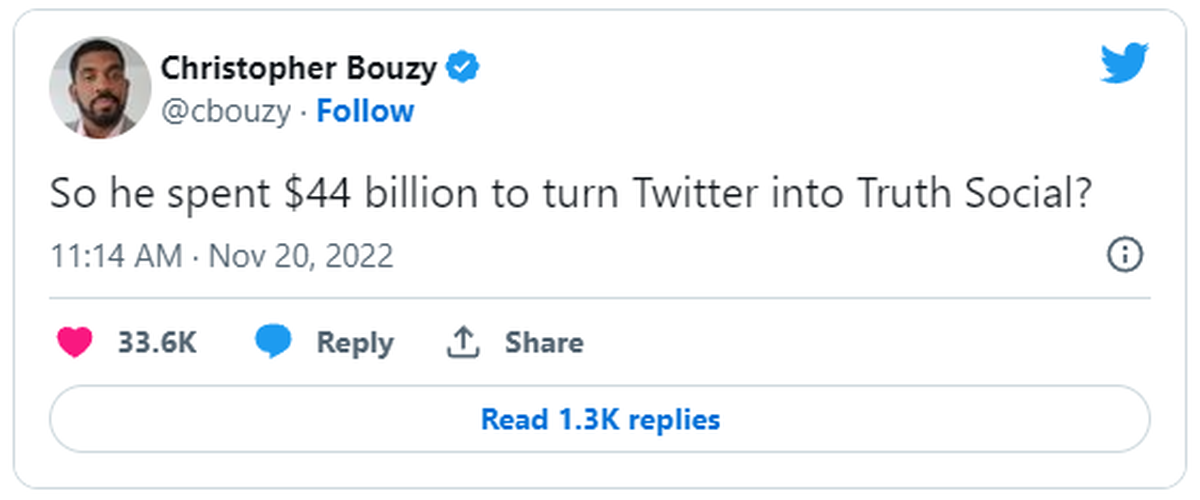Click the 33.6K likes count
This screenshot has width=1200, height=500.
[157, 343]
